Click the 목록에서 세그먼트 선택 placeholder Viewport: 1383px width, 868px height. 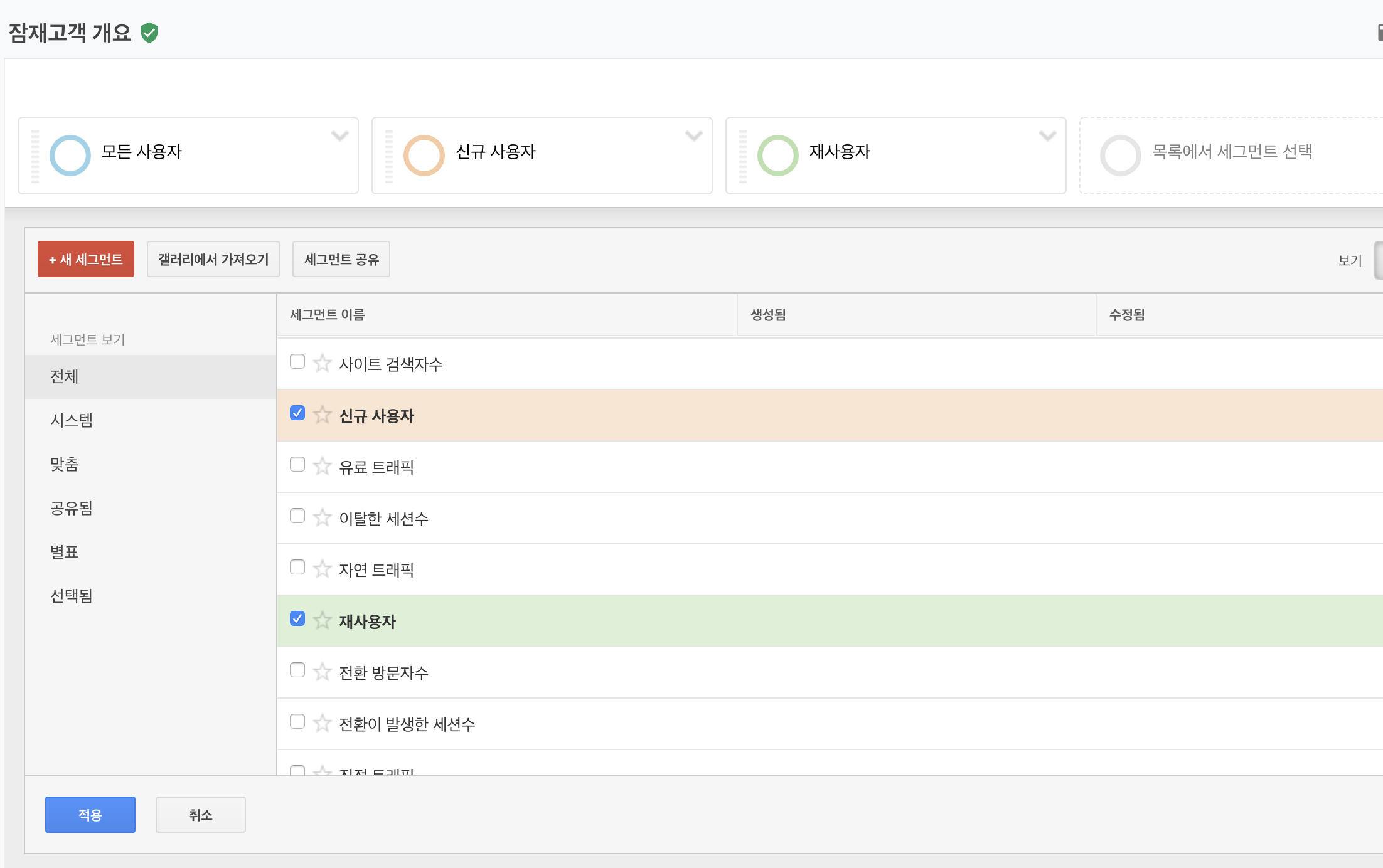[x=1231, y=152]
